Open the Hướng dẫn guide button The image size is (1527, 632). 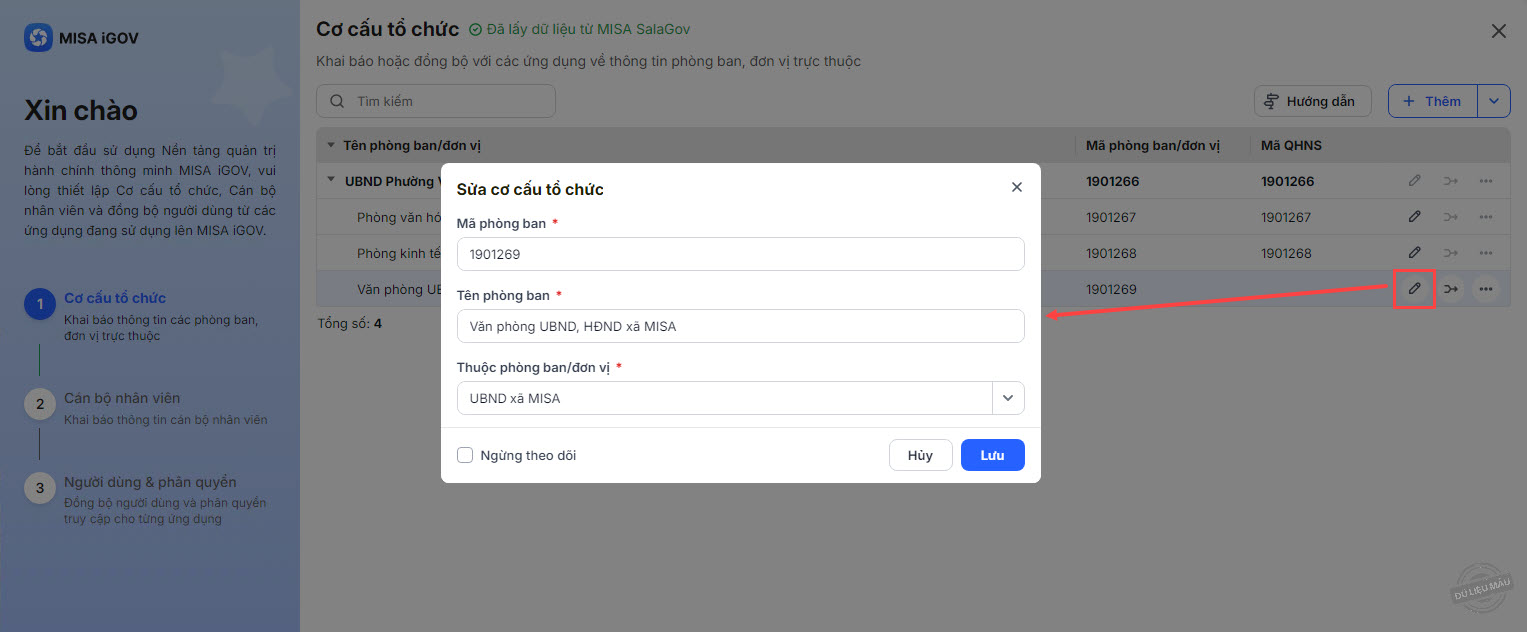[1310, 101]
